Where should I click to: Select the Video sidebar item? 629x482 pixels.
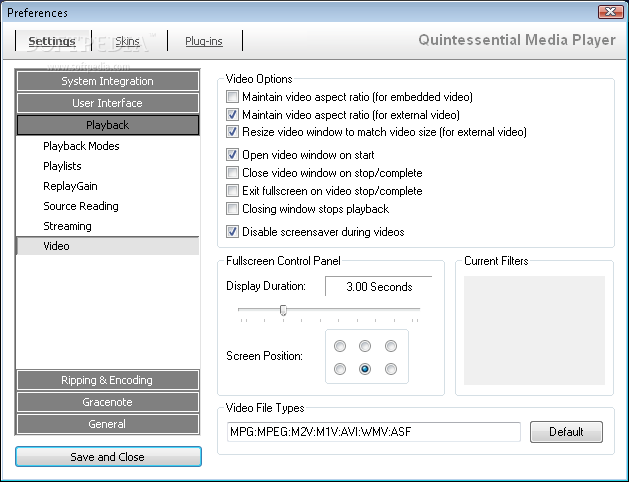[108, 246]
